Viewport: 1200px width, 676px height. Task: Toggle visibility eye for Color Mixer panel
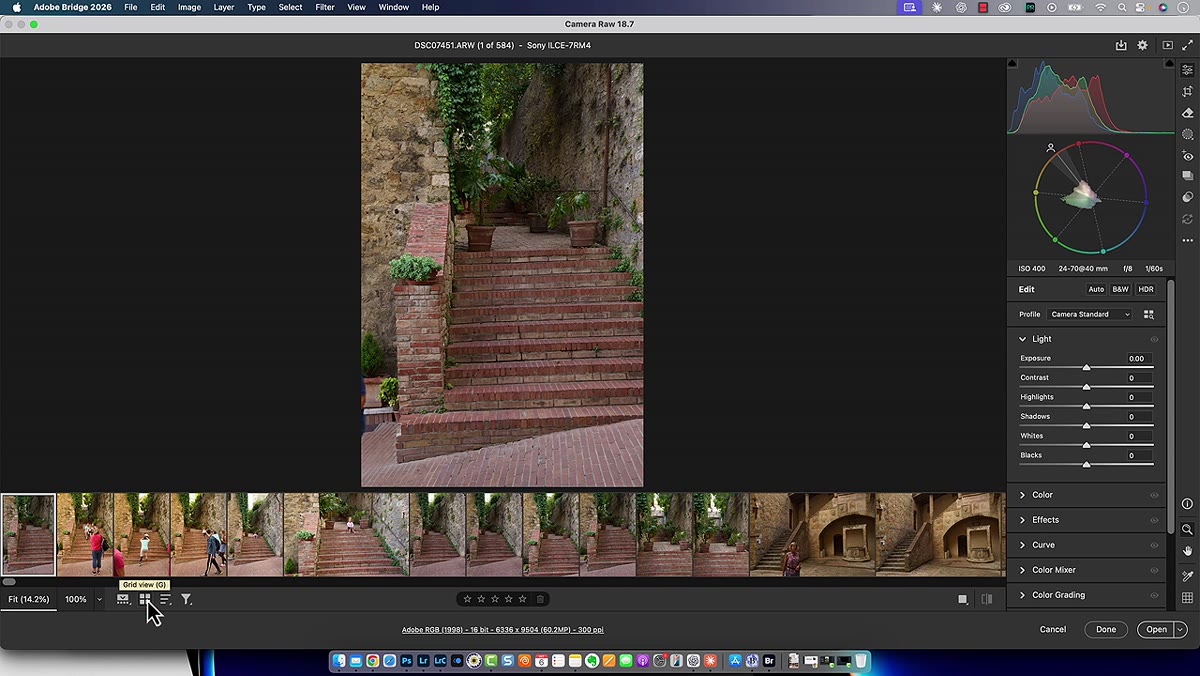point(1154,570)
